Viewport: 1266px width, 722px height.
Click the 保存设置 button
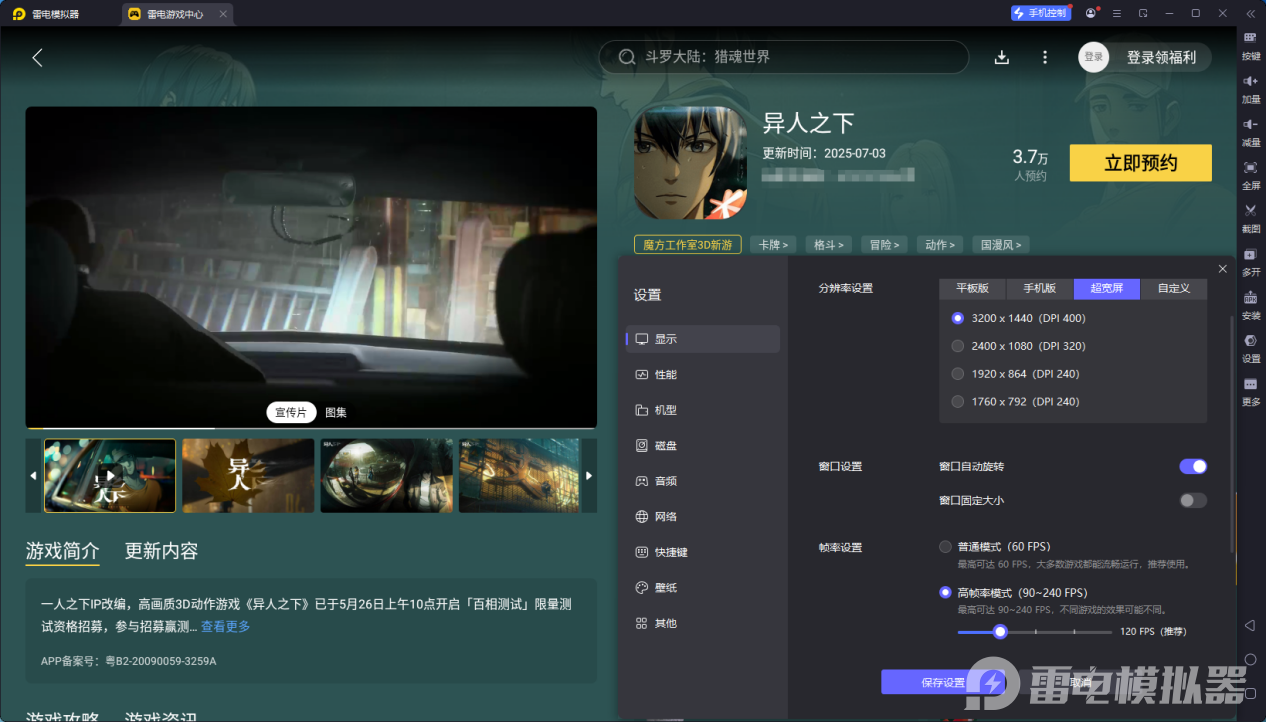[942, 682]
